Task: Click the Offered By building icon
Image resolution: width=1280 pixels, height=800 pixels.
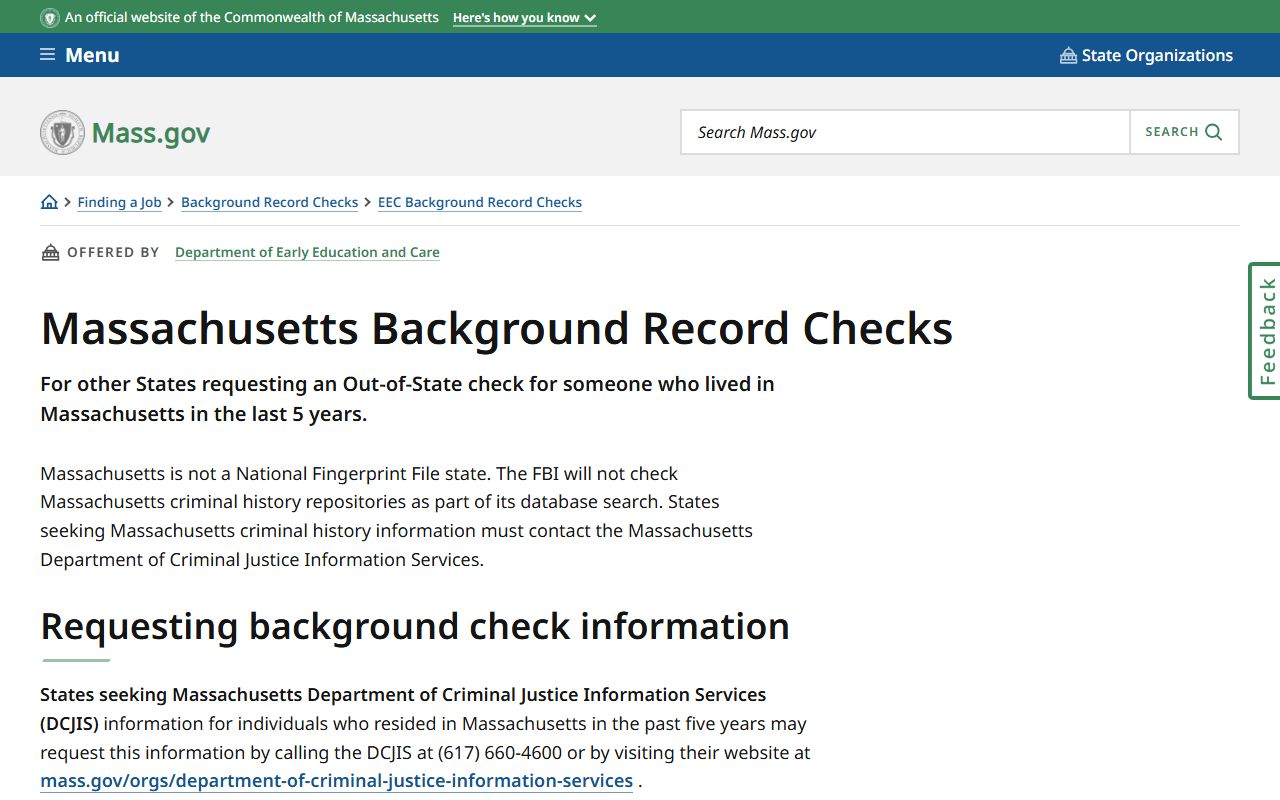Action: 50,252
